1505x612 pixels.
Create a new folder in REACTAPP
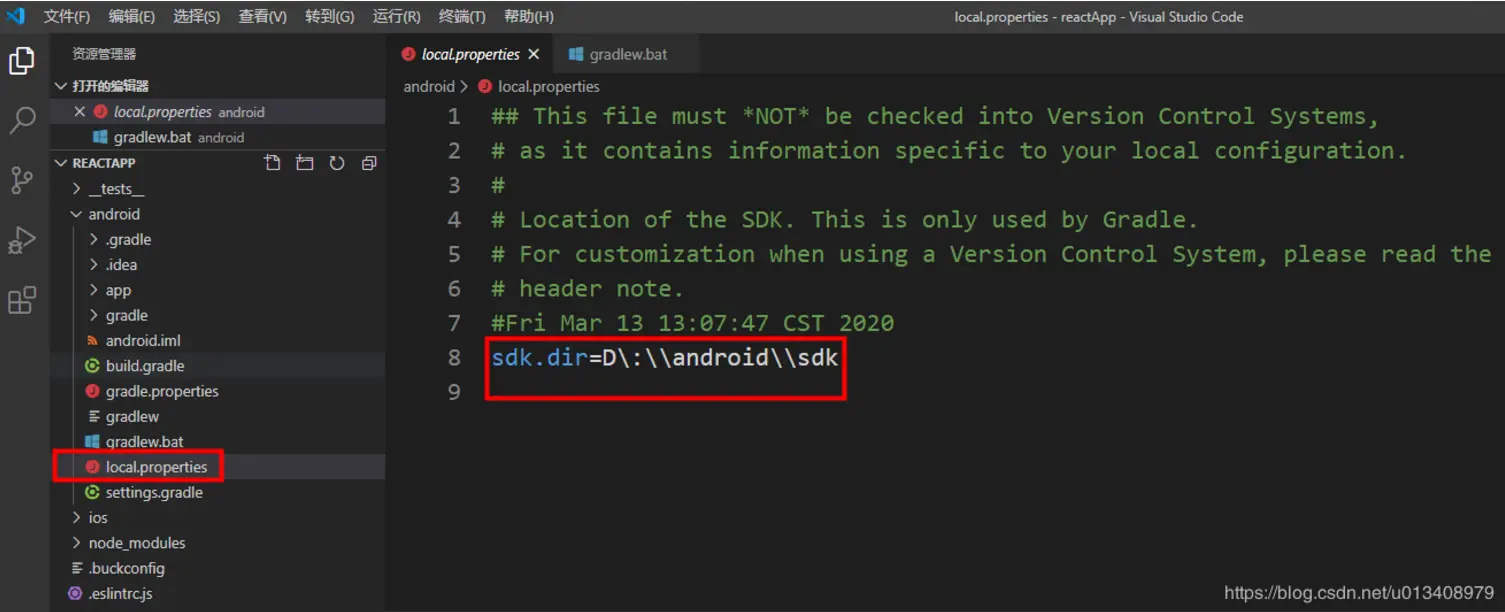(304, 163)
